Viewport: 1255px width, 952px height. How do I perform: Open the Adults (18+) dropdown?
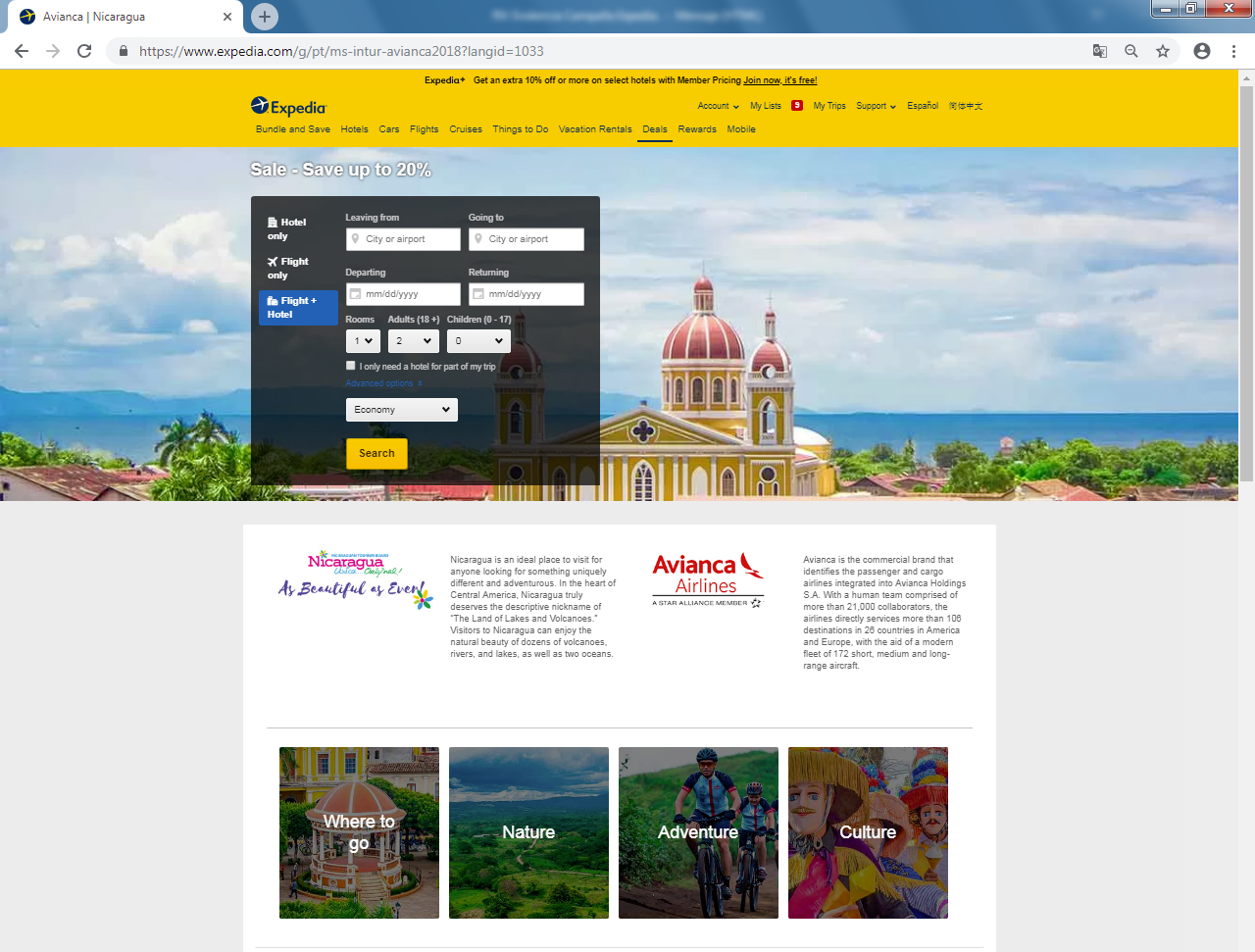[413, 341]
